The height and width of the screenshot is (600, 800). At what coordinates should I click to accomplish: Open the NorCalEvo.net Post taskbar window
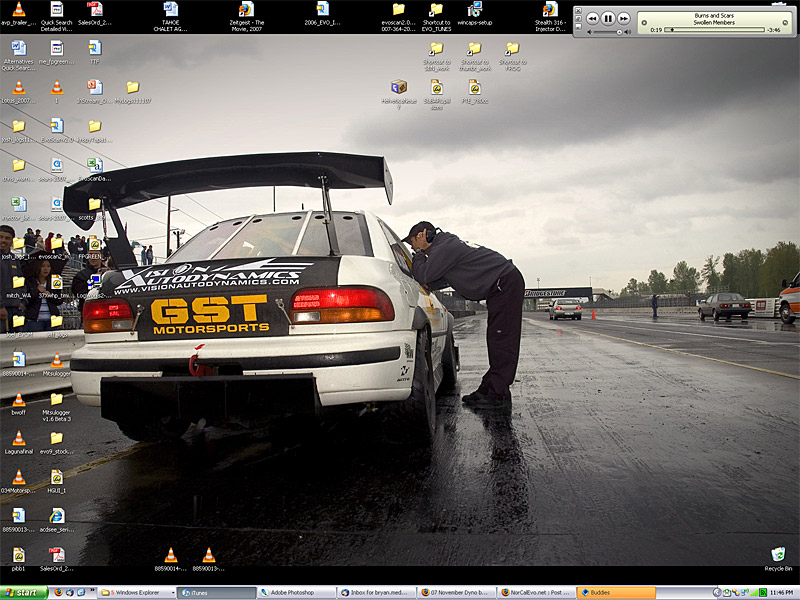[535, 593]
